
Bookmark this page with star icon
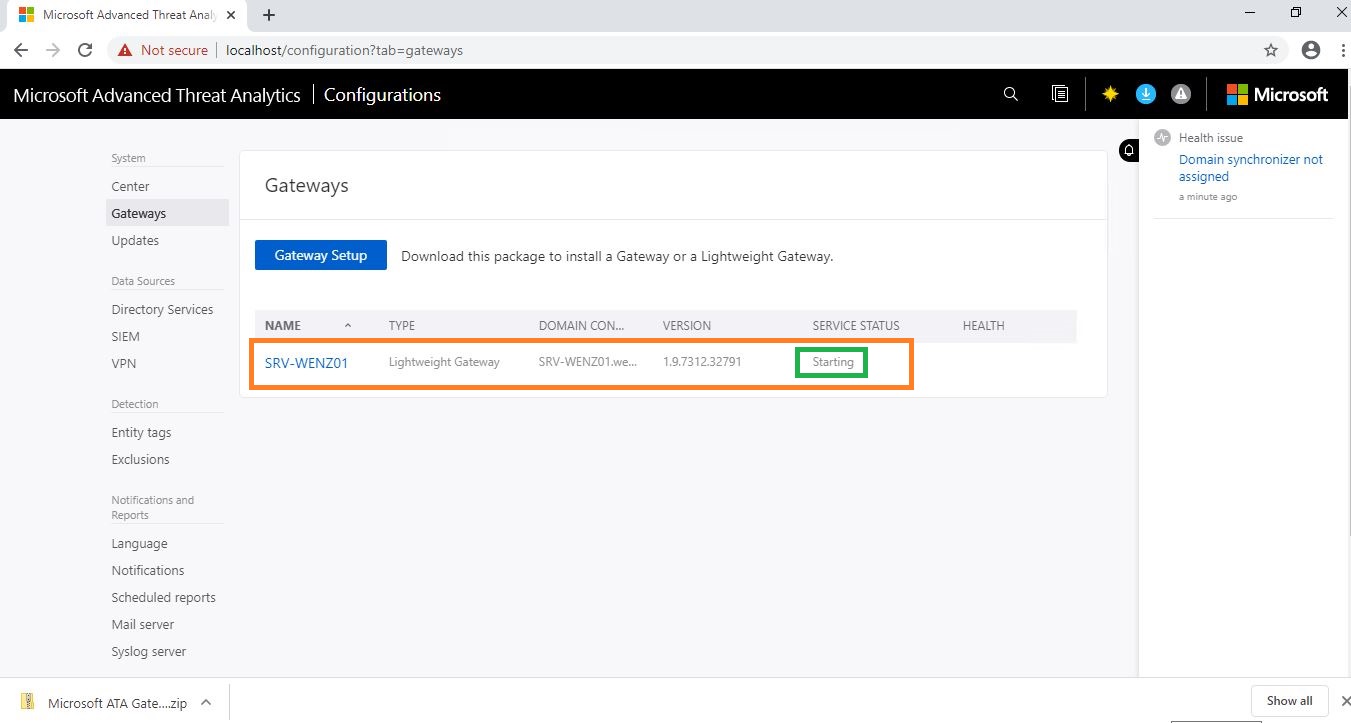click(x=1271, y=50)
